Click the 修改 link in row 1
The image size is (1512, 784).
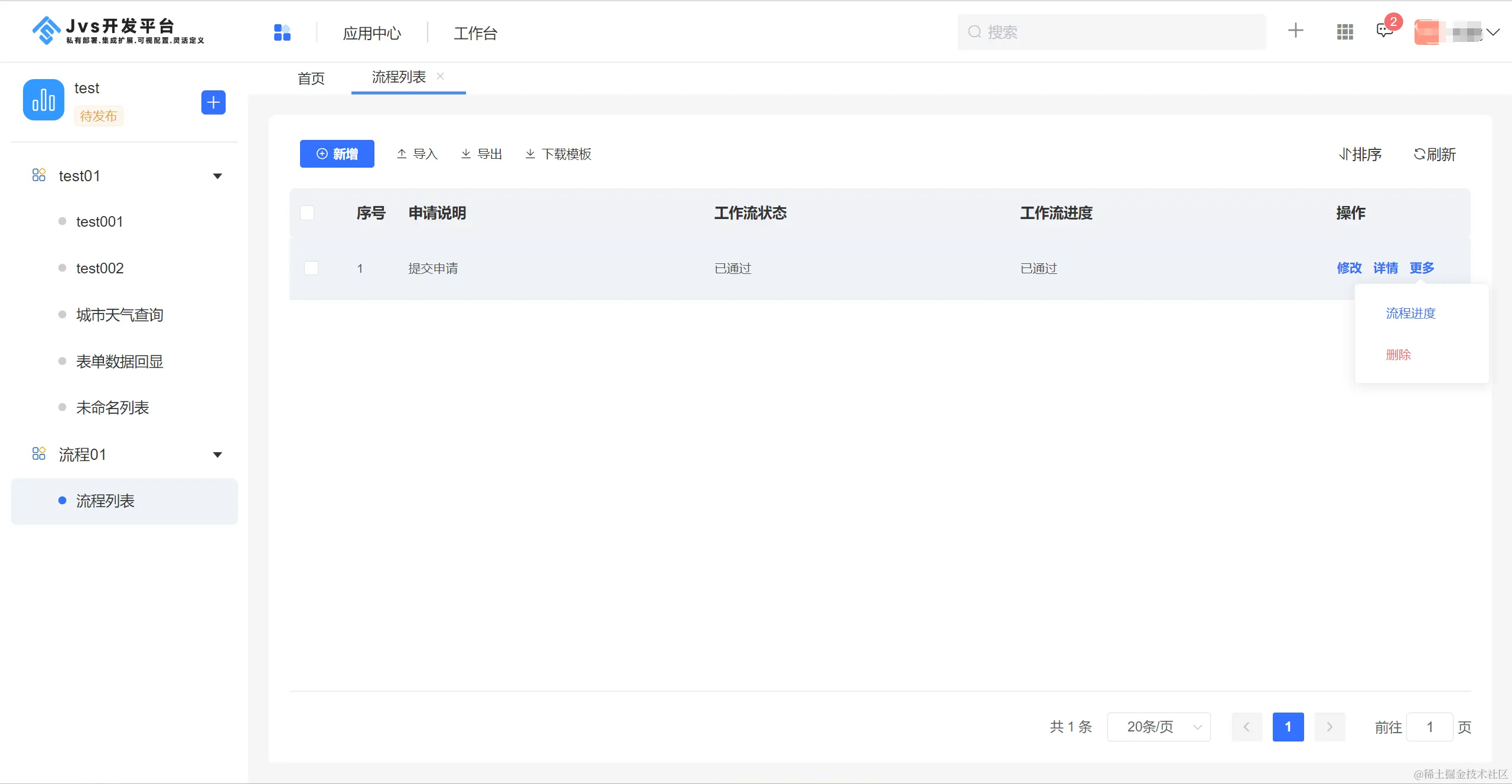pyautogui.click(x=1349, y=268)
